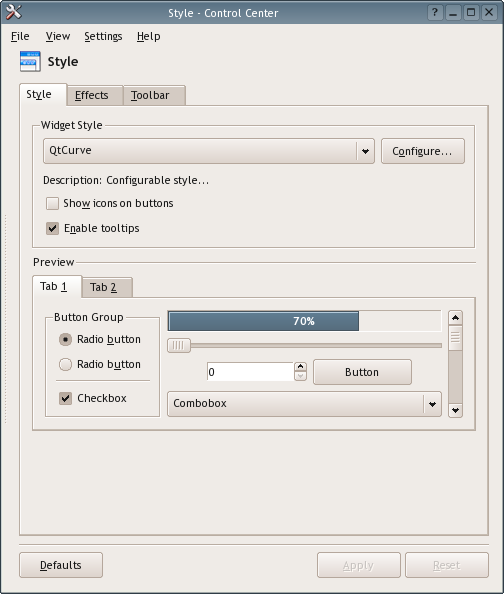Switch to preview Tab 2
Image resolution: width=504 pixels, height=594 pixels.
(x=107, y=287)
